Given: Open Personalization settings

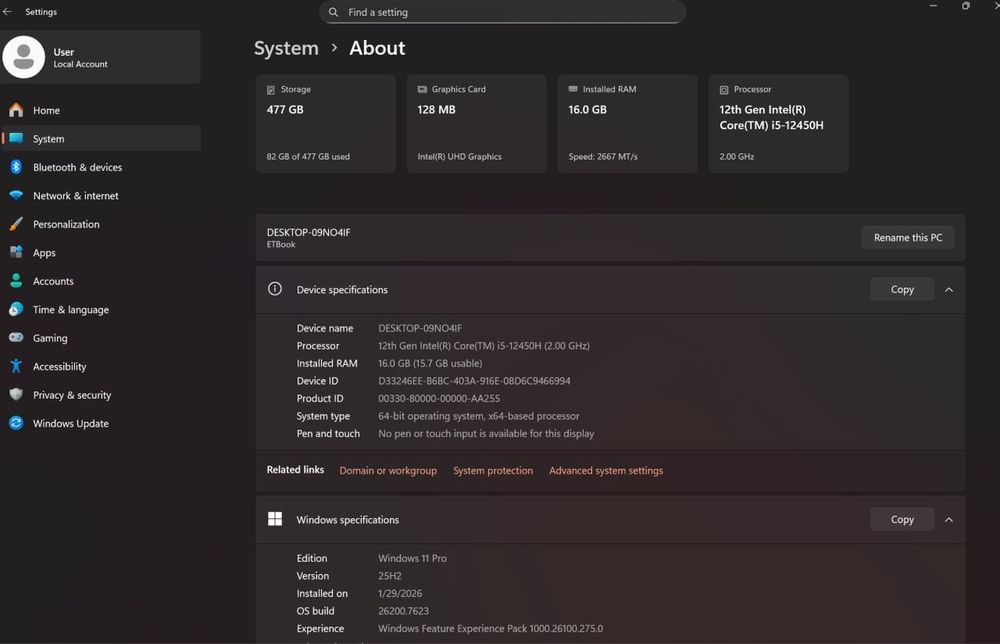Looking at the screenshot, I should point(101,224).
